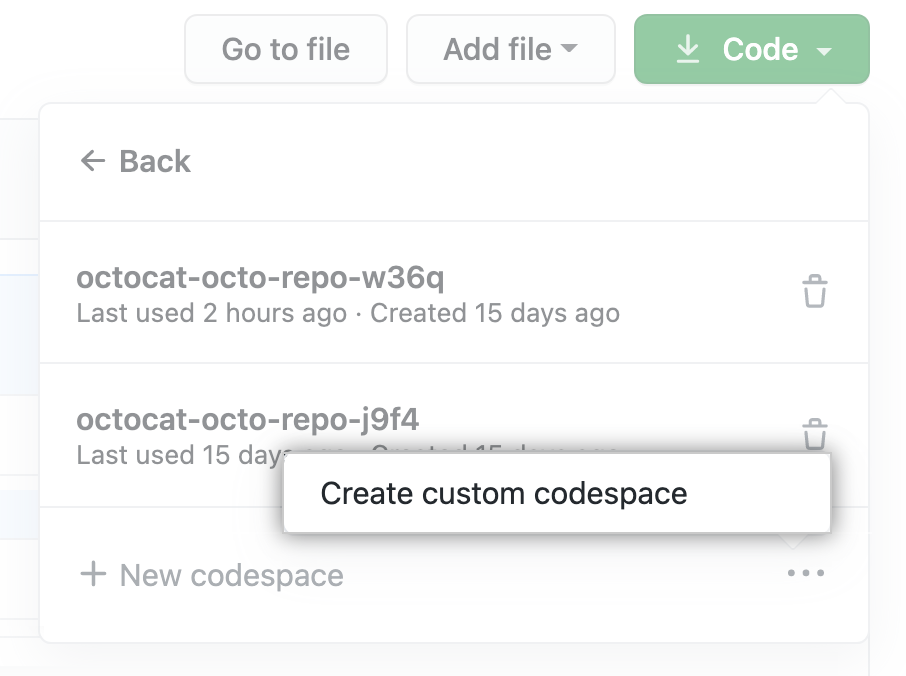This screenshot has width=906, height=676.
Task: Click the back arrow icon
Action: tap(93, 161)
